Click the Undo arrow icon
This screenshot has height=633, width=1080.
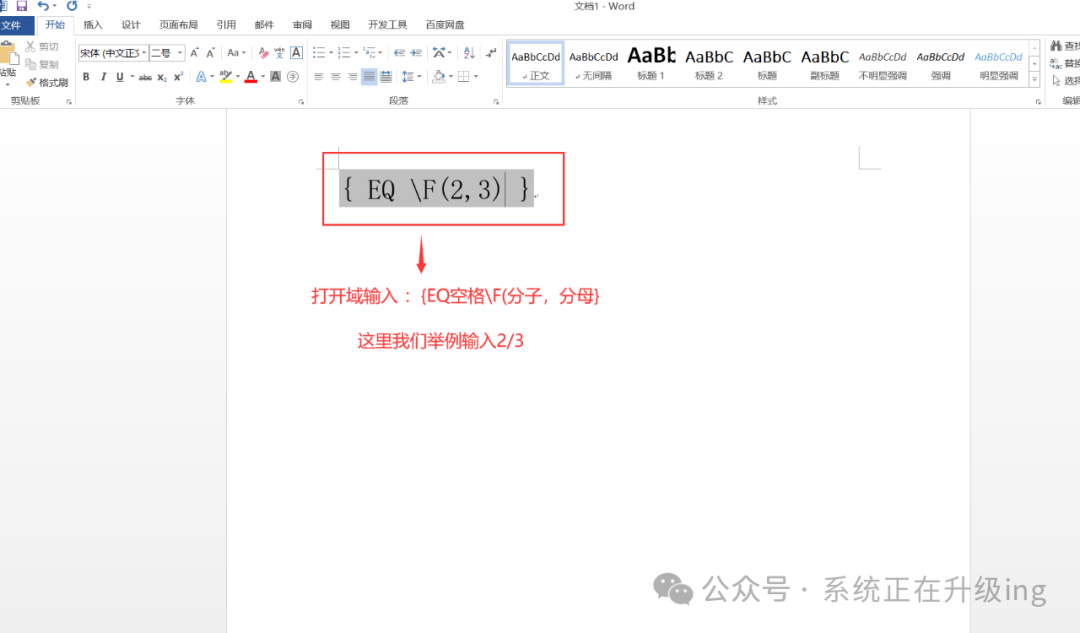tap(43, 6)
